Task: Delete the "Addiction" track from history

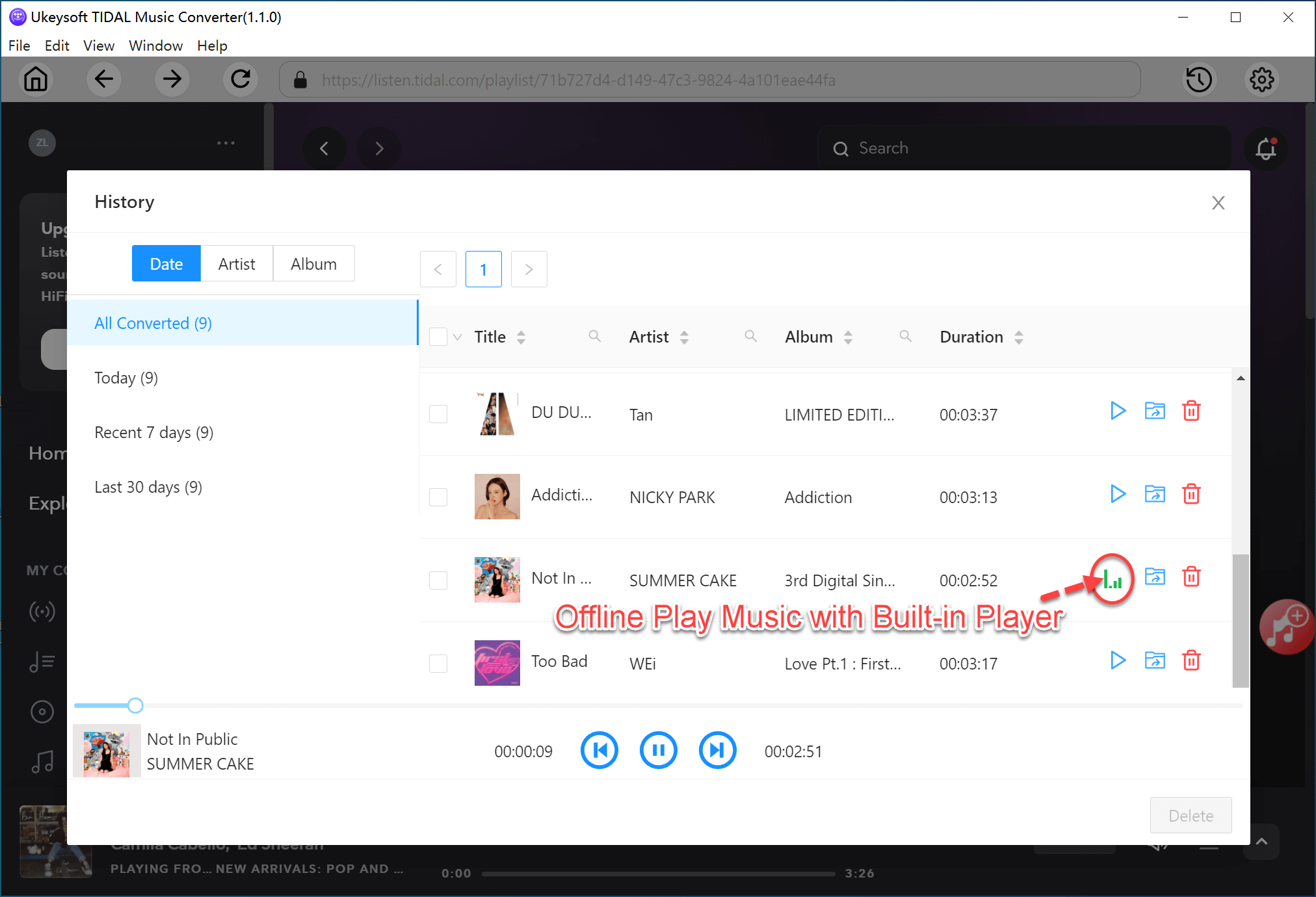Action: pyautogui.click(x=1192, y=494)
